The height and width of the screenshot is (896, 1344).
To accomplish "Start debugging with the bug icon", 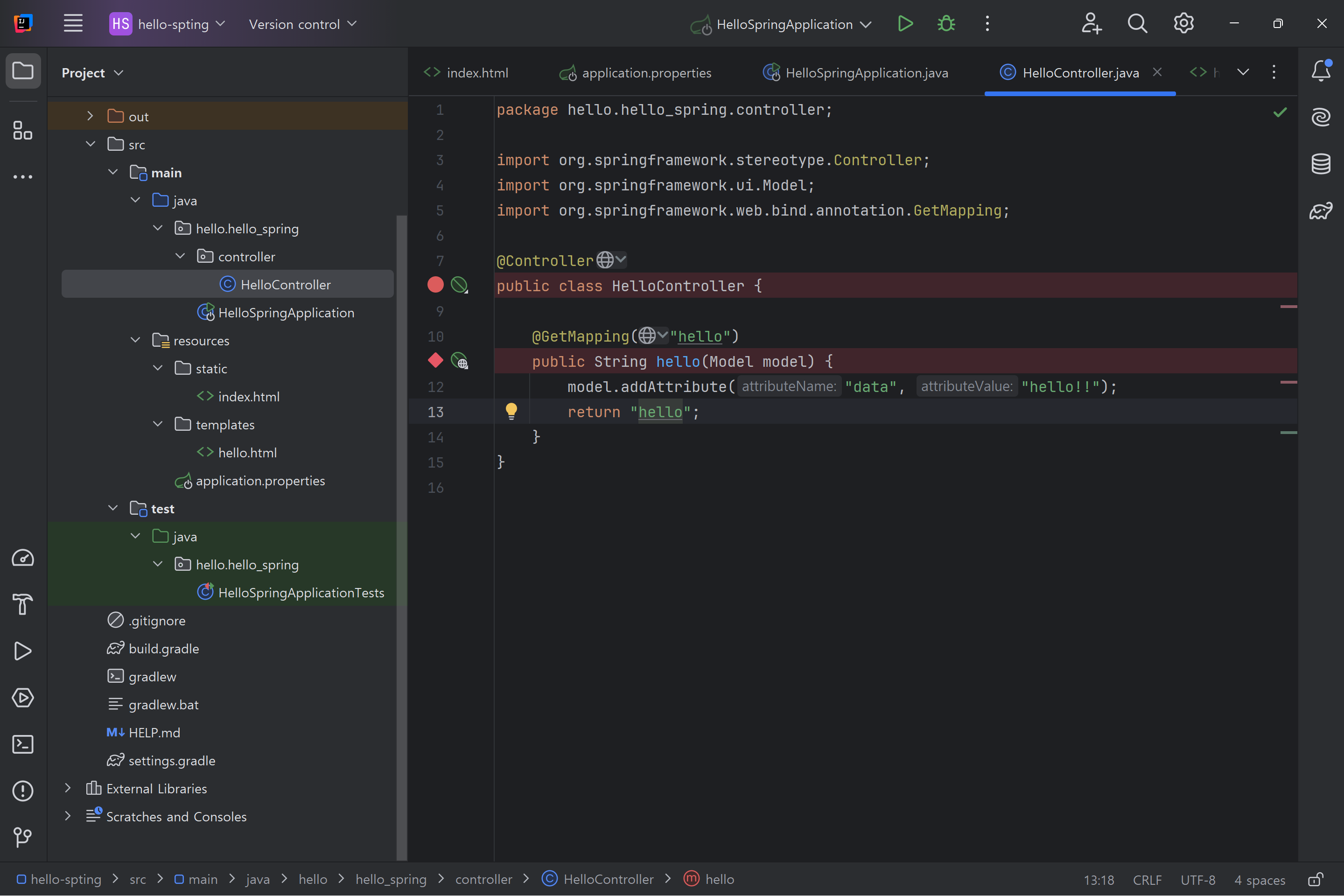I will pos(946,24).
